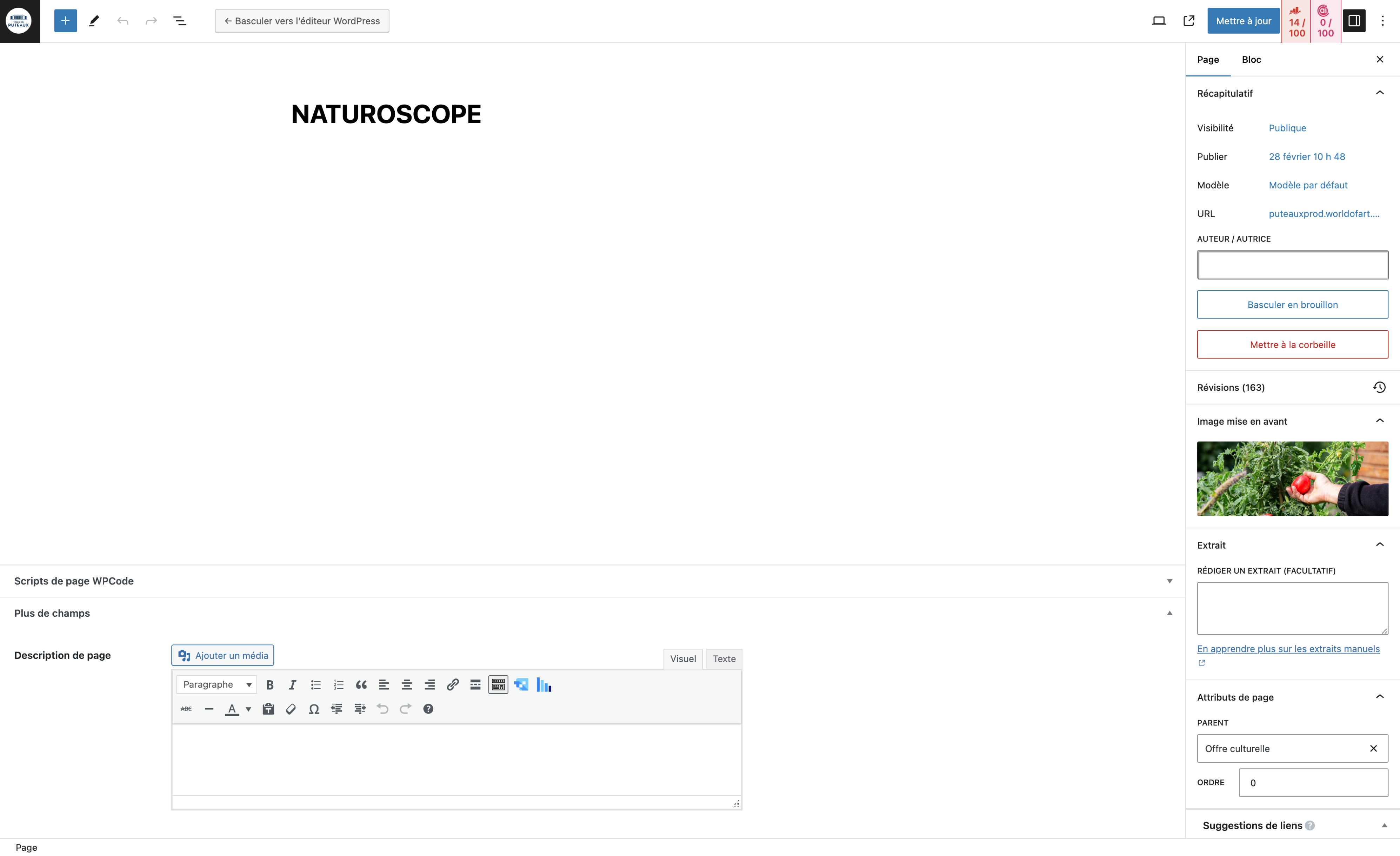Click the blockquote icon in the editor toolbar
This screenshot has width=1400, height=856.
pos(361,685)
